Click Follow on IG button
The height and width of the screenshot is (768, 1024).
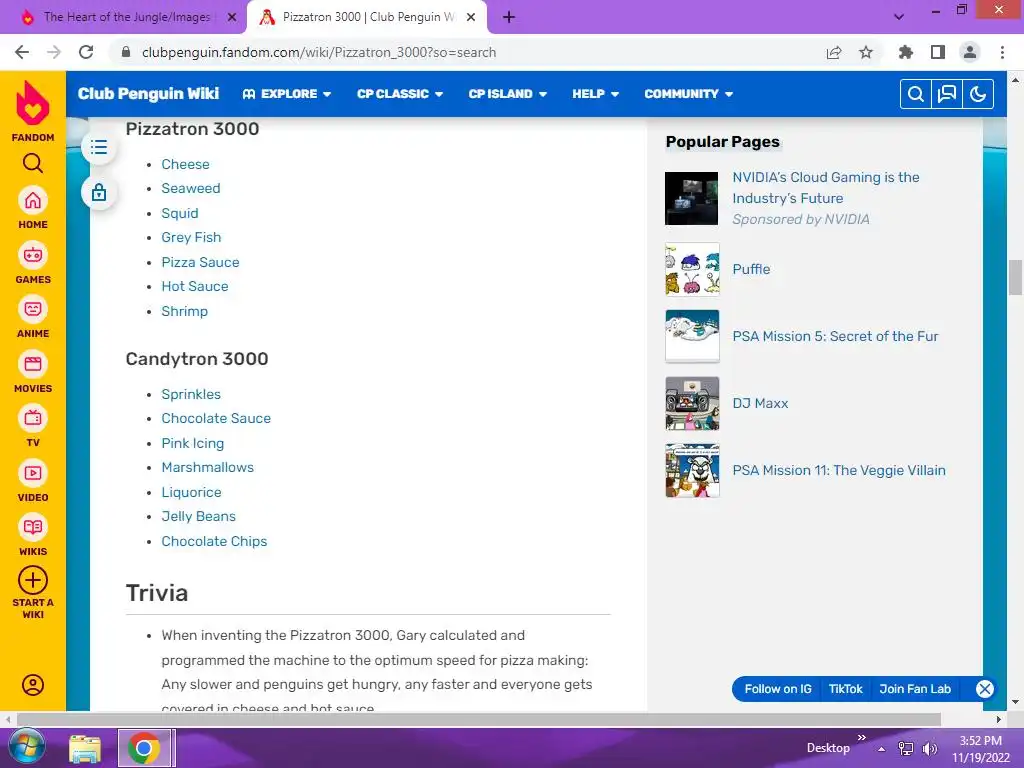(778, 689)
